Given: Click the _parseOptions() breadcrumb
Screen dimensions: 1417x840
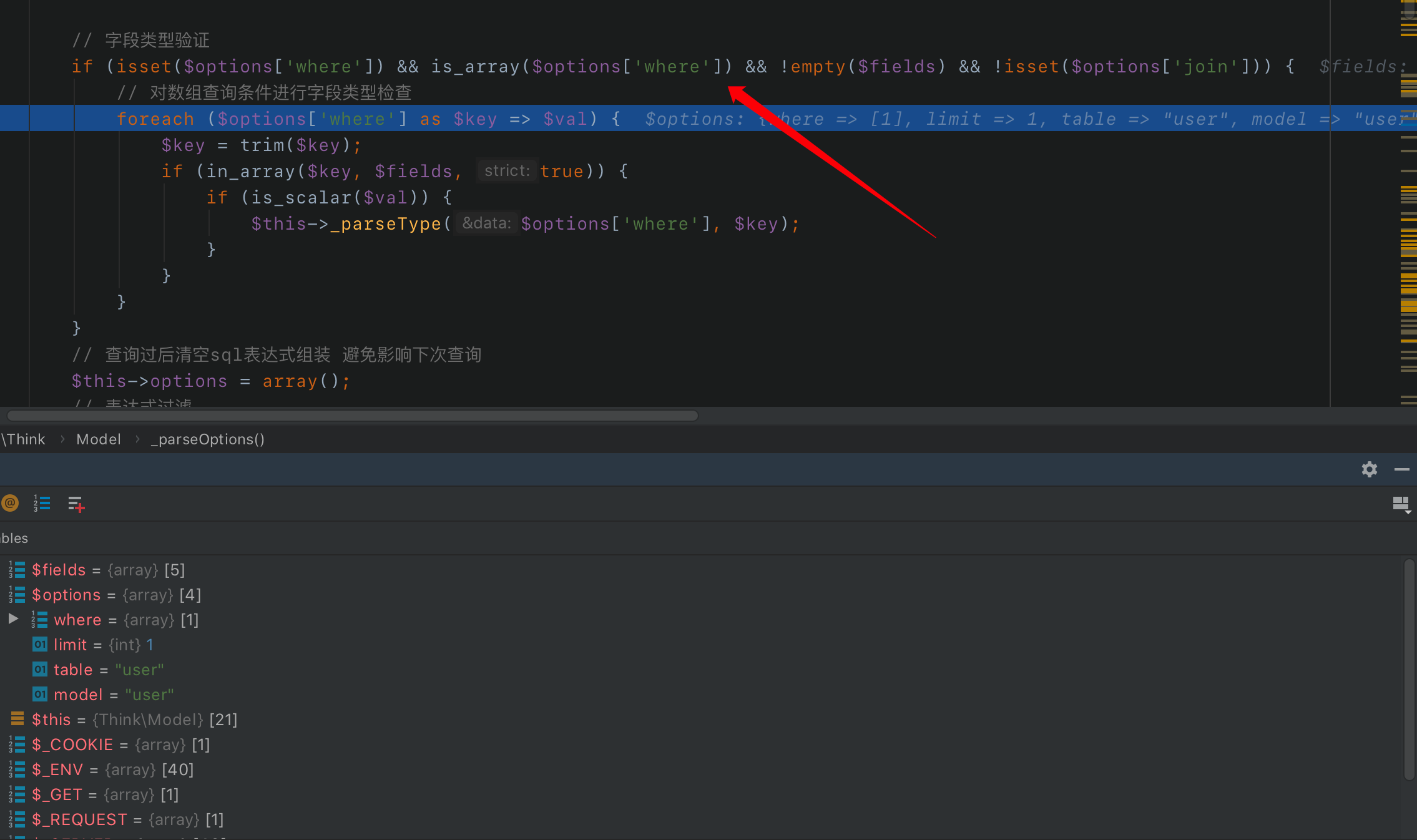Looking at the screenshot, I should (x=208, y=439).
